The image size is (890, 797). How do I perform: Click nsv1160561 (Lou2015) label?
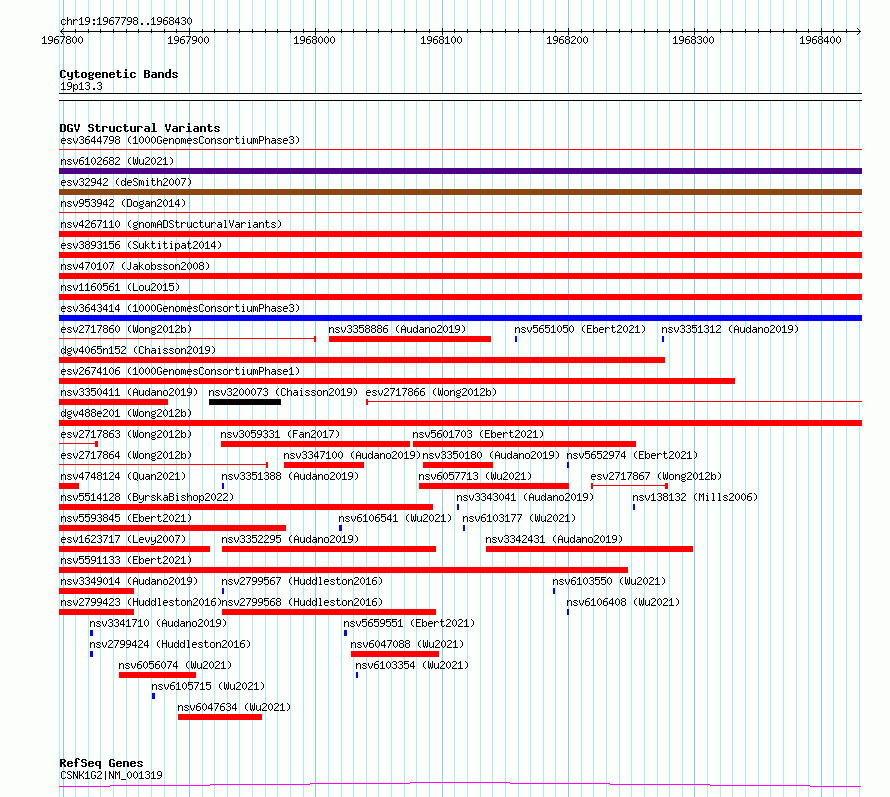tap(120, 287)
